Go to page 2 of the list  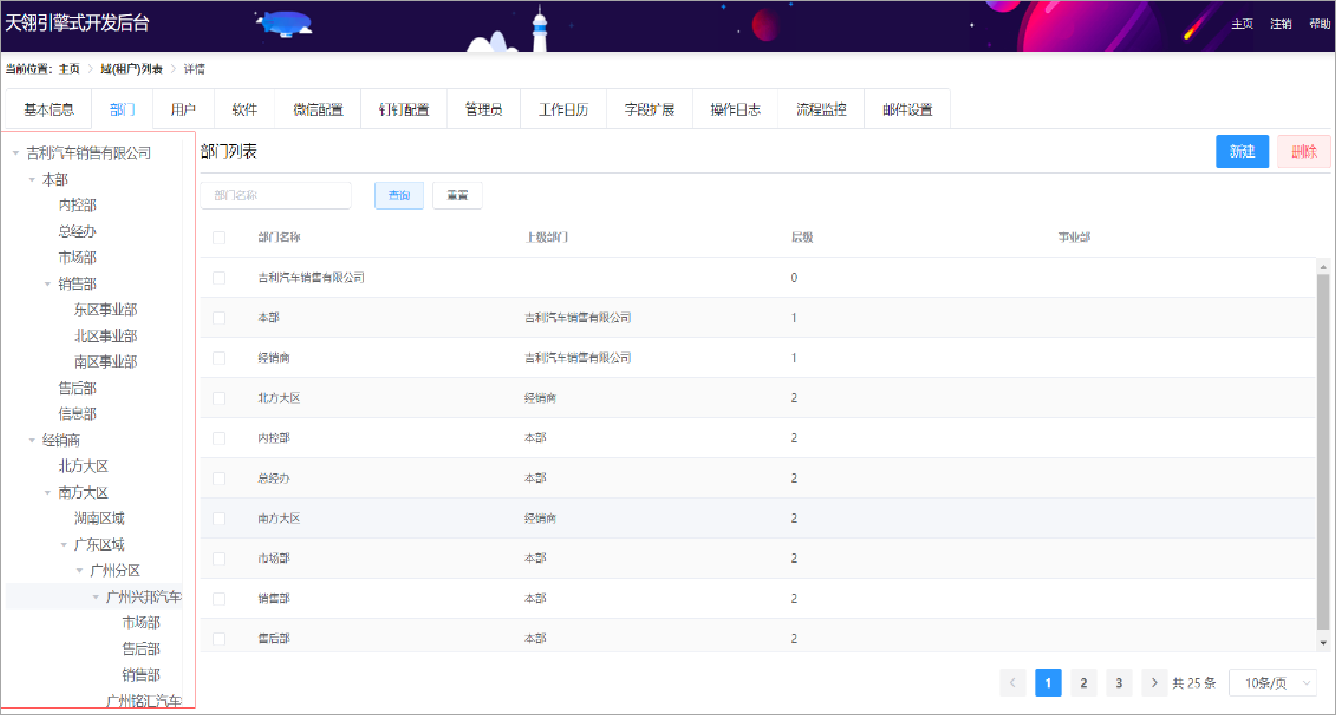[x=1083, y=683]
